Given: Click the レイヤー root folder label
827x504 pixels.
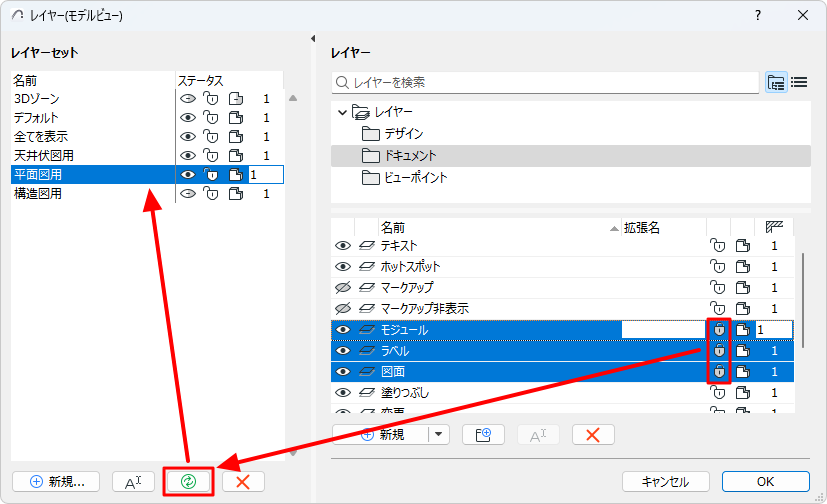Looking at the screenshot, I should pos(393,112).
